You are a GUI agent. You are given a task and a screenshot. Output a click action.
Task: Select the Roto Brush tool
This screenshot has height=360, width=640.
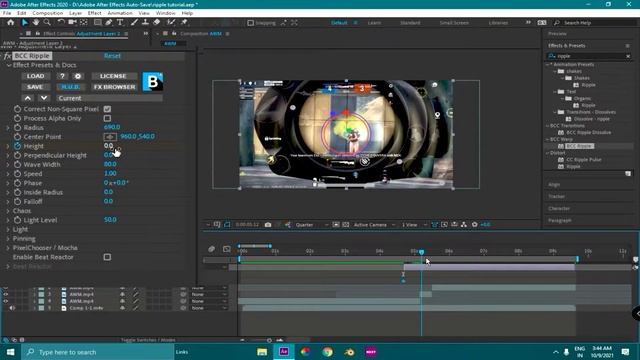coord(171,22)
